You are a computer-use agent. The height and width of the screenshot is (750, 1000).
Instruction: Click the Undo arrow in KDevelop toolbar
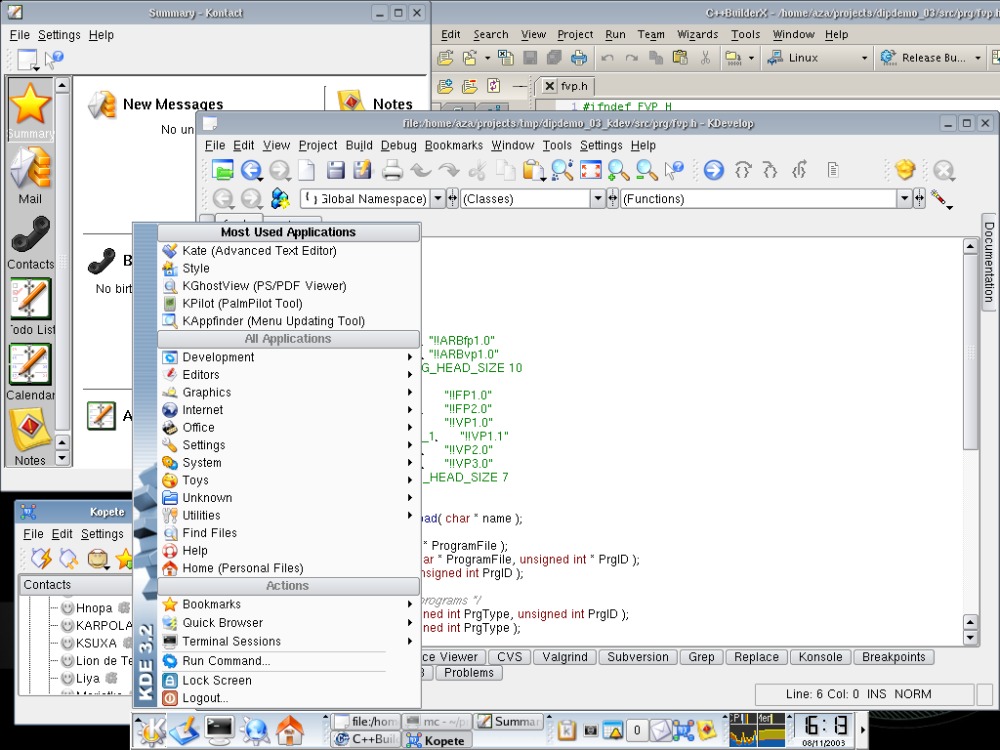(420, 170)
